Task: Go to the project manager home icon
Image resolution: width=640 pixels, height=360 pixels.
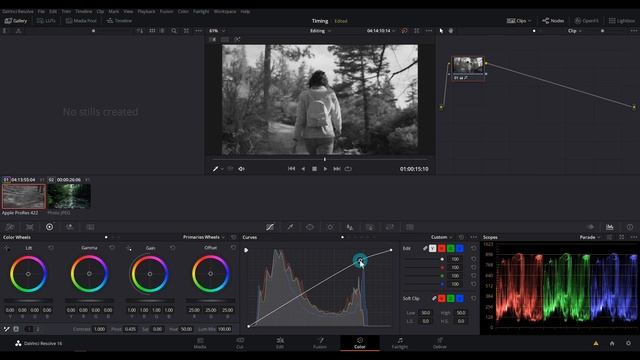Action: (x=612, y=343)
